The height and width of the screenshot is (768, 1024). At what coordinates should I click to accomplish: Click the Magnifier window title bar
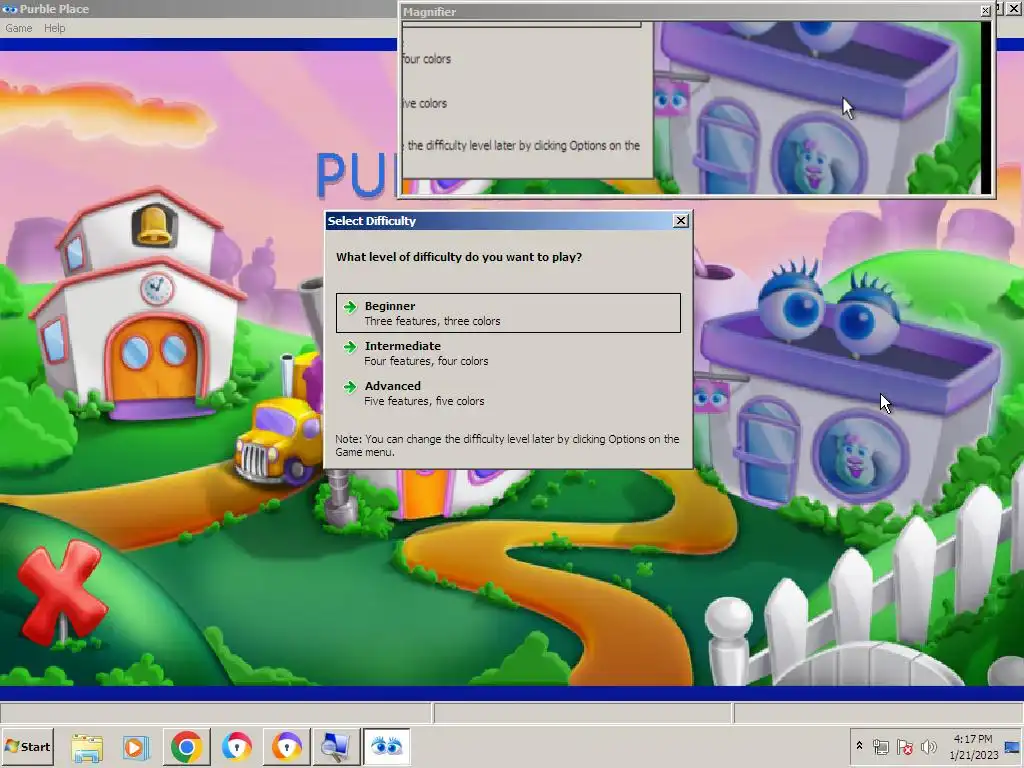[x=689, y=12]
